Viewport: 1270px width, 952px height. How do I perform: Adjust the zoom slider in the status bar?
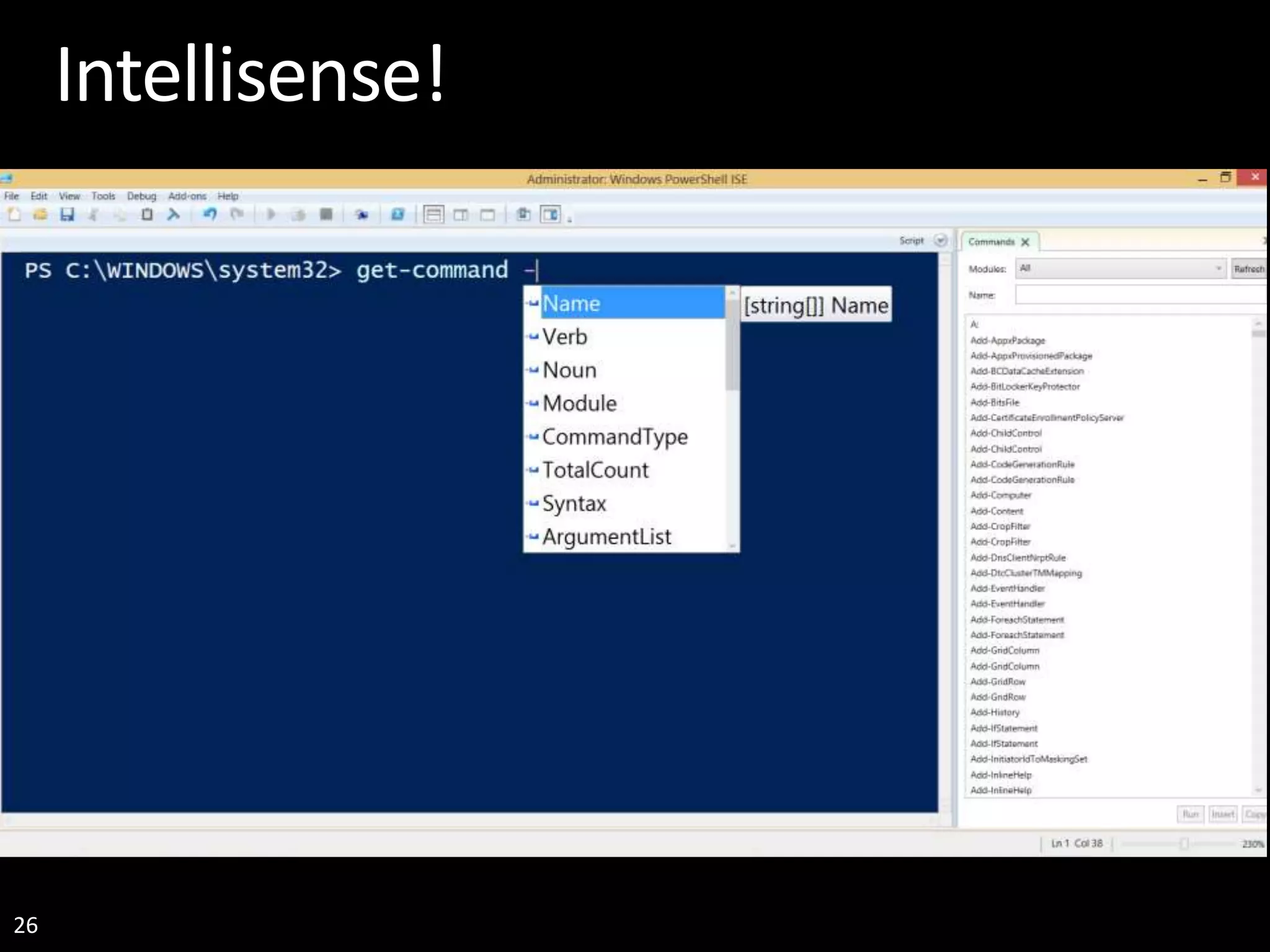click(x=1184, y=844)
